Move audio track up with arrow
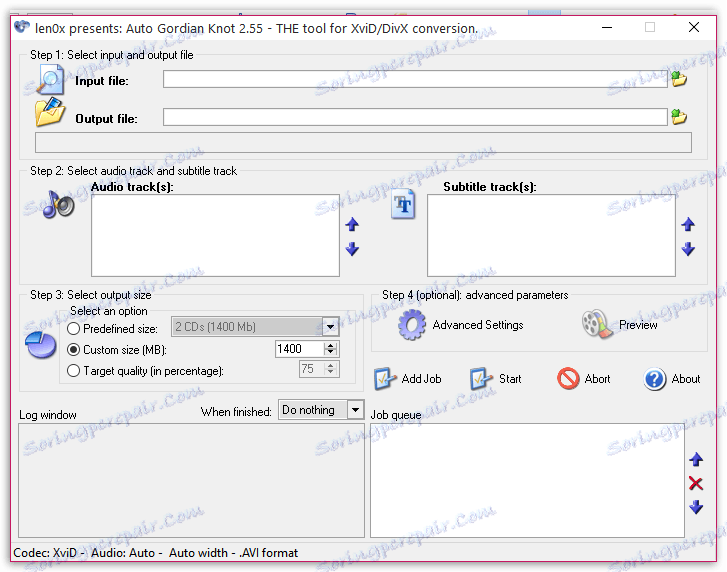This screenshot has height=572, width=727. 352,225
